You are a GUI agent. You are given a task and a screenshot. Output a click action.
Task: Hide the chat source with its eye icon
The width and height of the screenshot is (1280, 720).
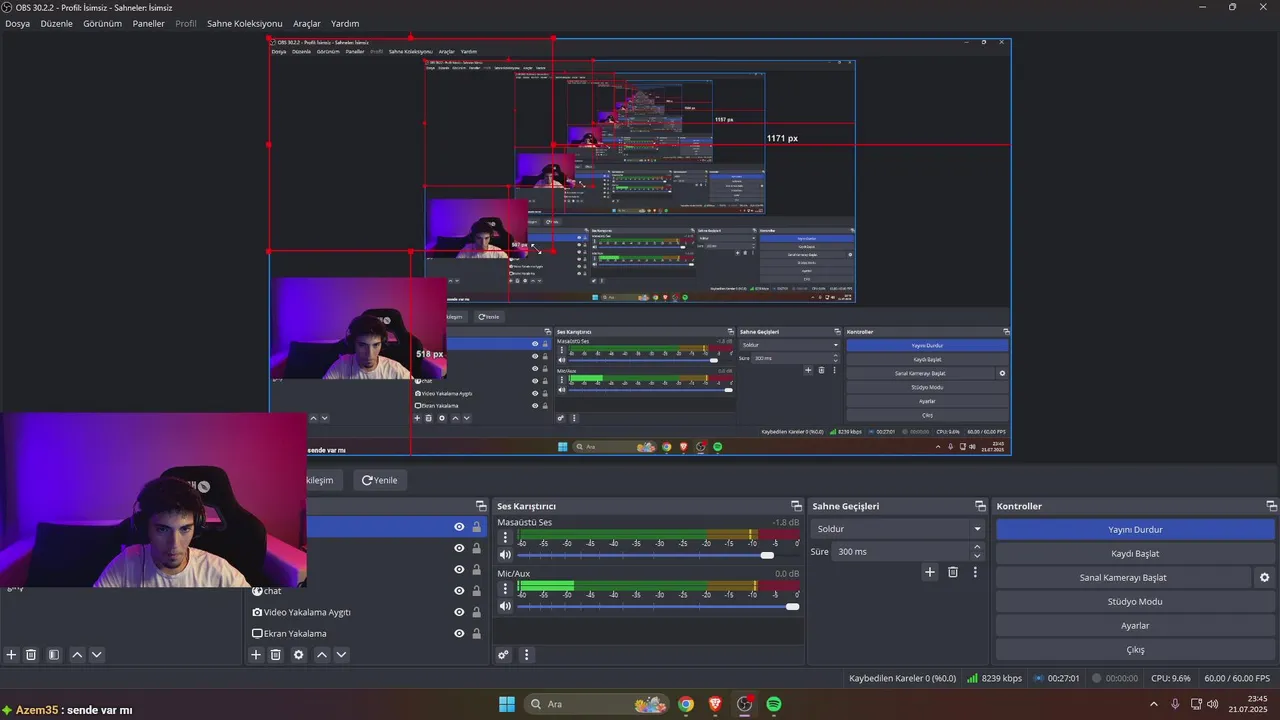pyautogui.click(x=459, y=591)
